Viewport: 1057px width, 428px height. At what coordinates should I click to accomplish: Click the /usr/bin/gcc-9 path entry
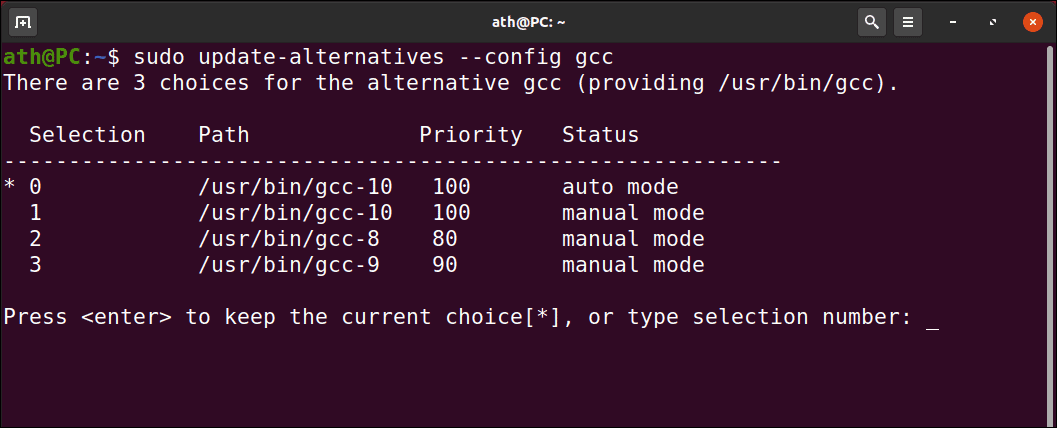pyautogui.click(x=289, y=265)
